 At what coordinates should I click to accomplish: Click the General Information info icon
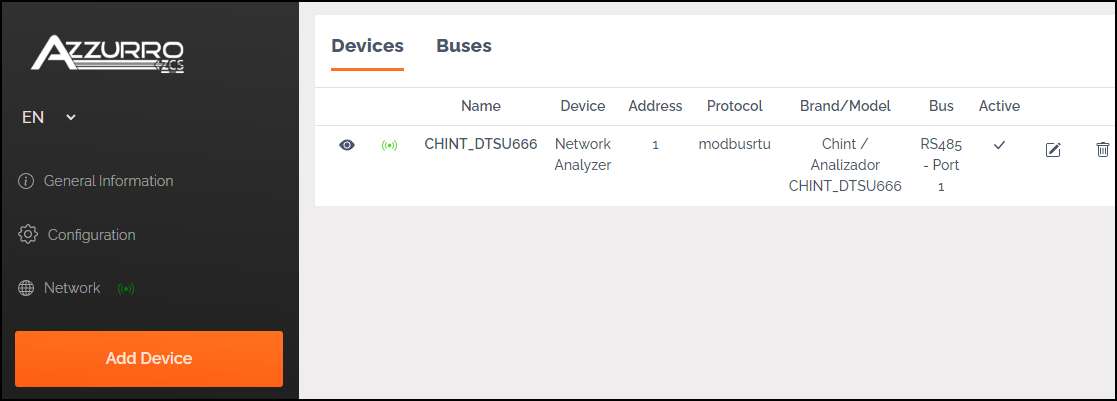(26, 181)
